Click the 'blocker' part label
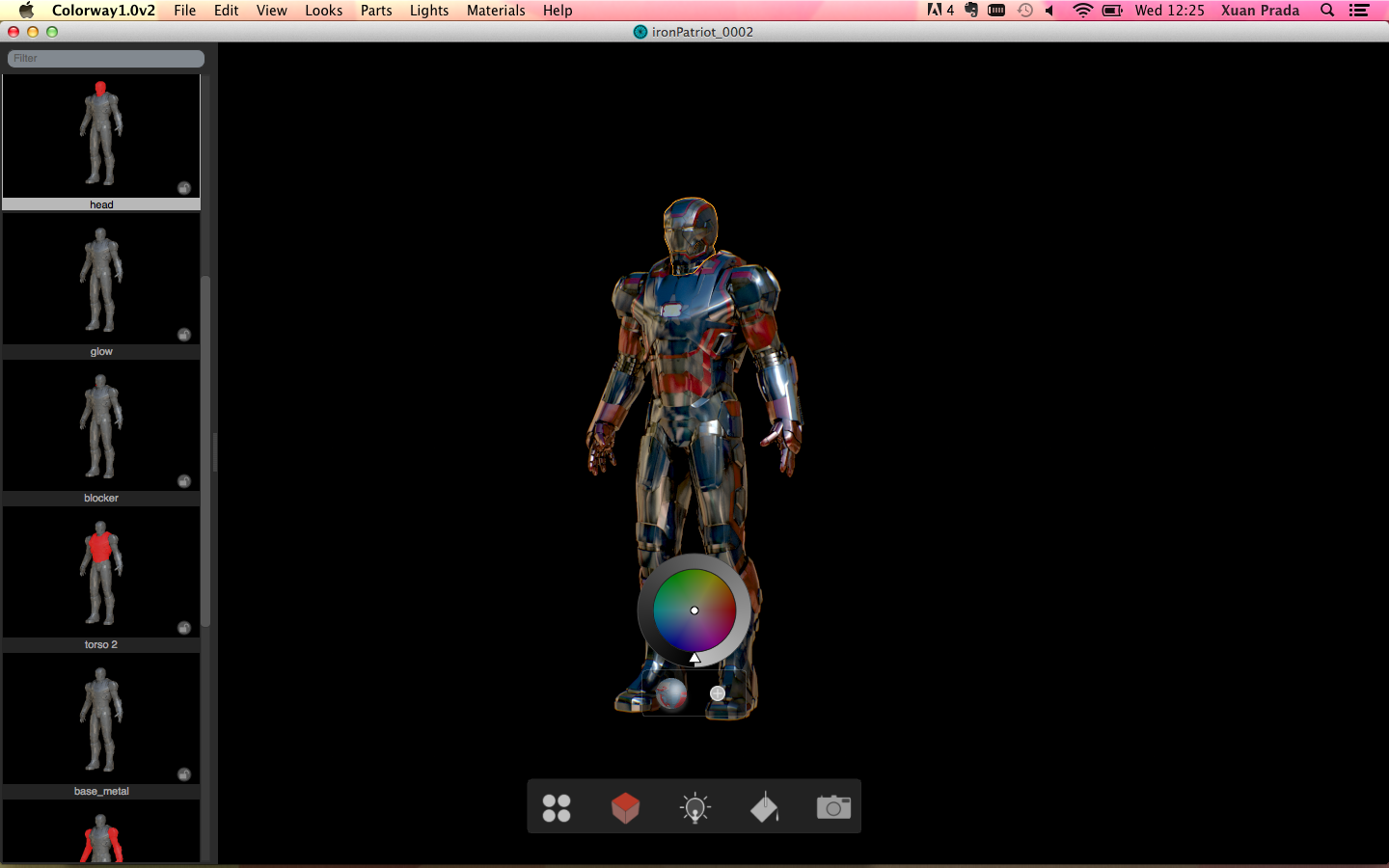 (x=101, y=498)
